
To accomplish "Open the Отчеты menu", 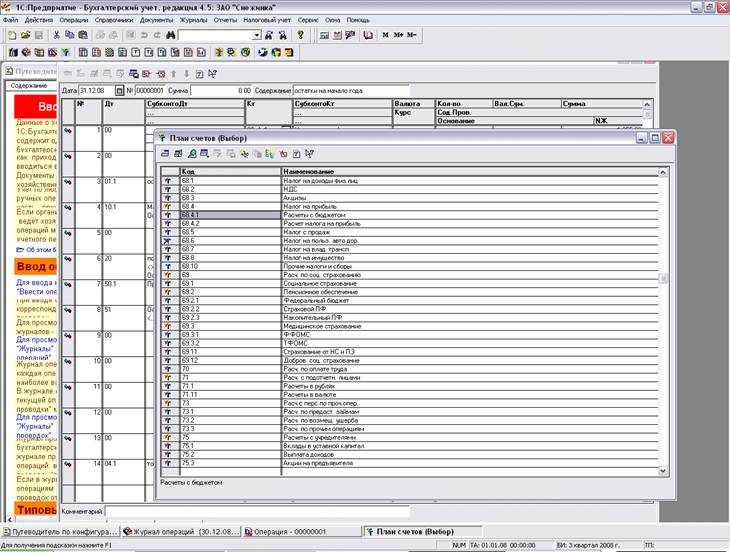I will (225, 20).
